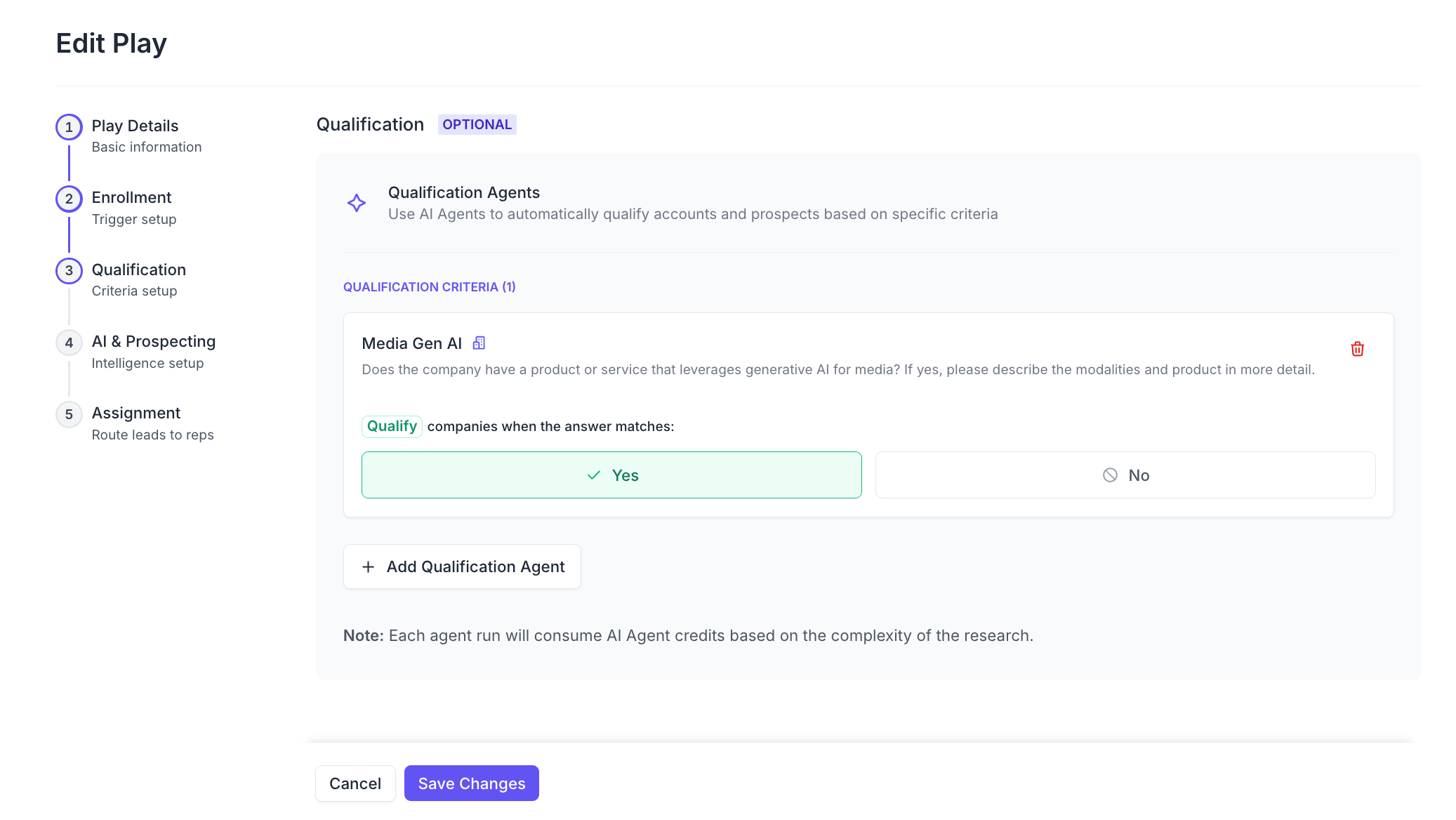Click step 4 circle icon
Viewport: 1456px width, 820px height.
click(69, 343)
